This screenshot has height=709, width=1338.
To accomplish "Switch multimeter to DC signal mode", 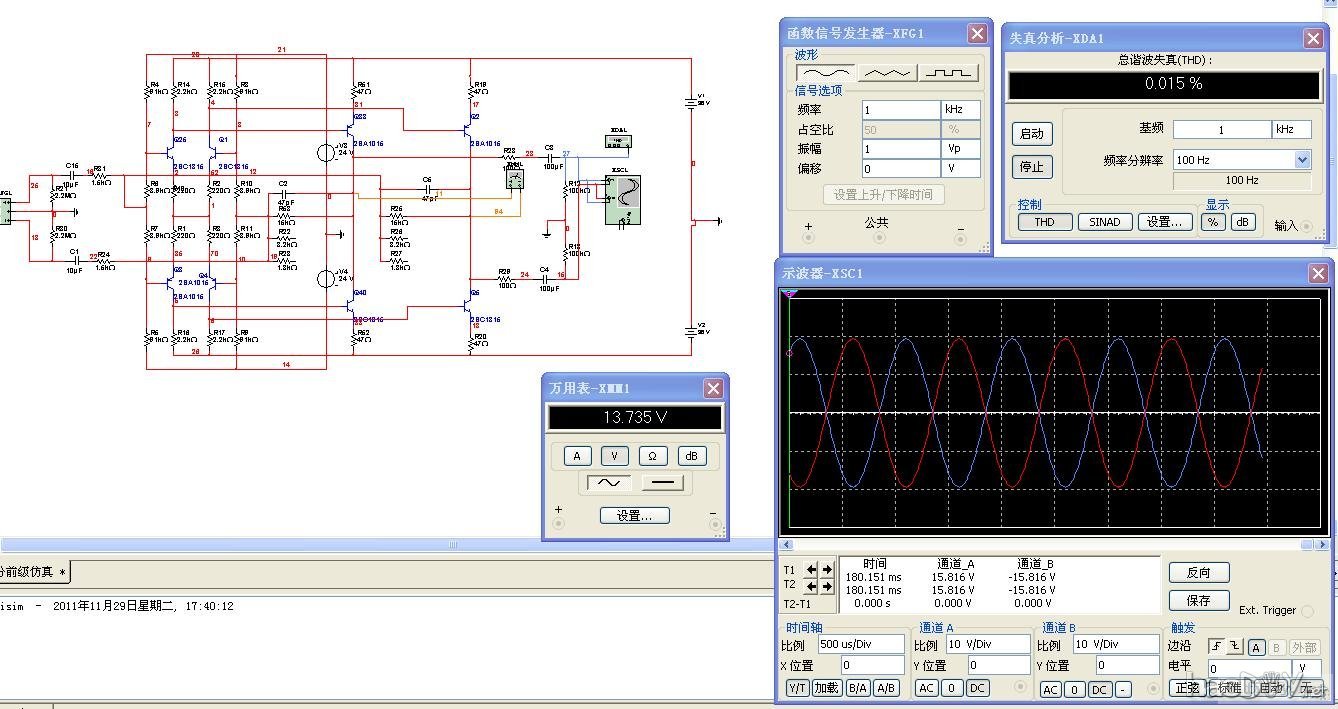I will 662,483.
